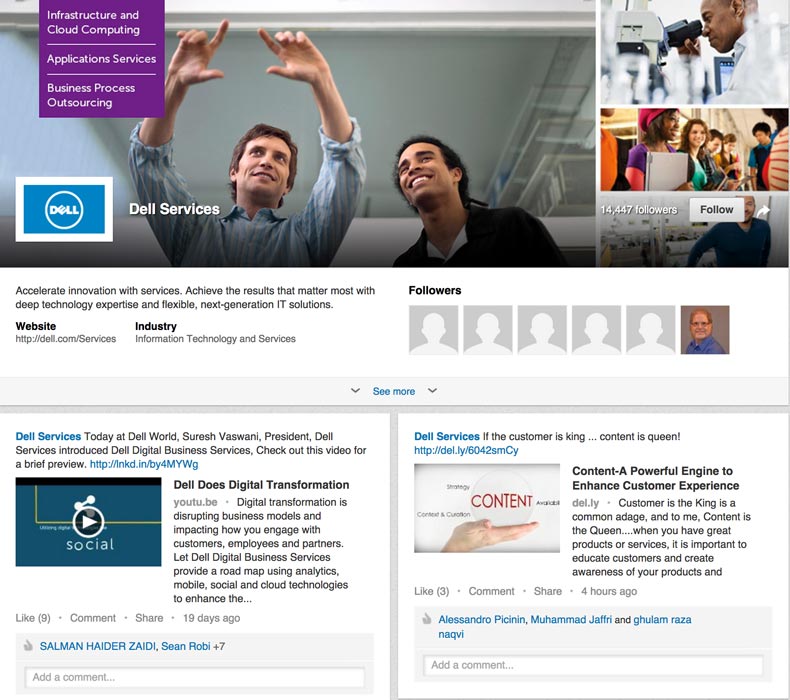Click the See more link
This screenshot has width=790, height=700.
click(393, 391)
